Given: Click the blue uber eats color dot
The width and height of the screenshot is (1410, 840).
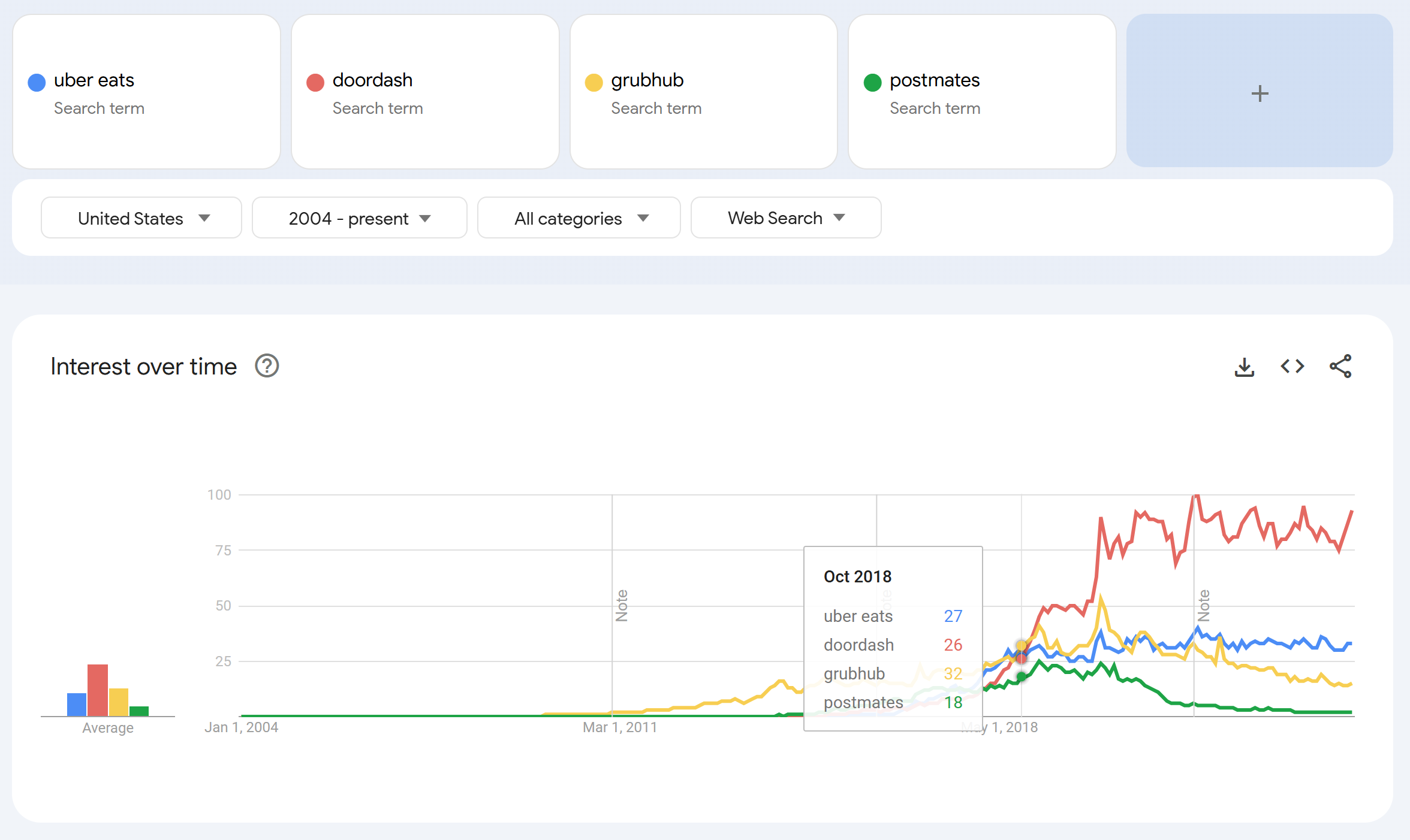Looking at the screenshot, I should [x=37, y=82].
